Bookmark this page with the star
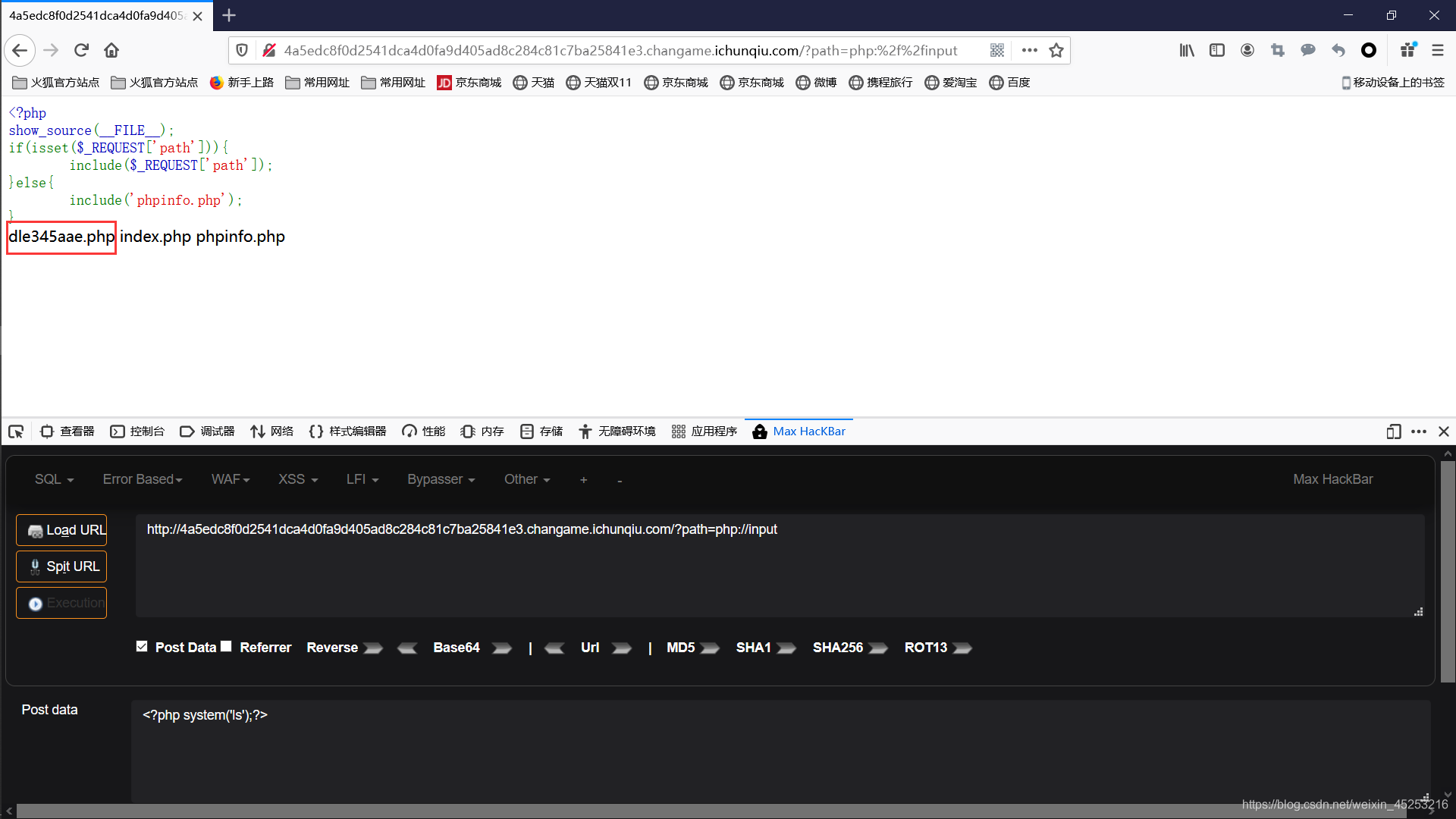This screenshot has width=1456, height=819. [x=1056, y=50]
